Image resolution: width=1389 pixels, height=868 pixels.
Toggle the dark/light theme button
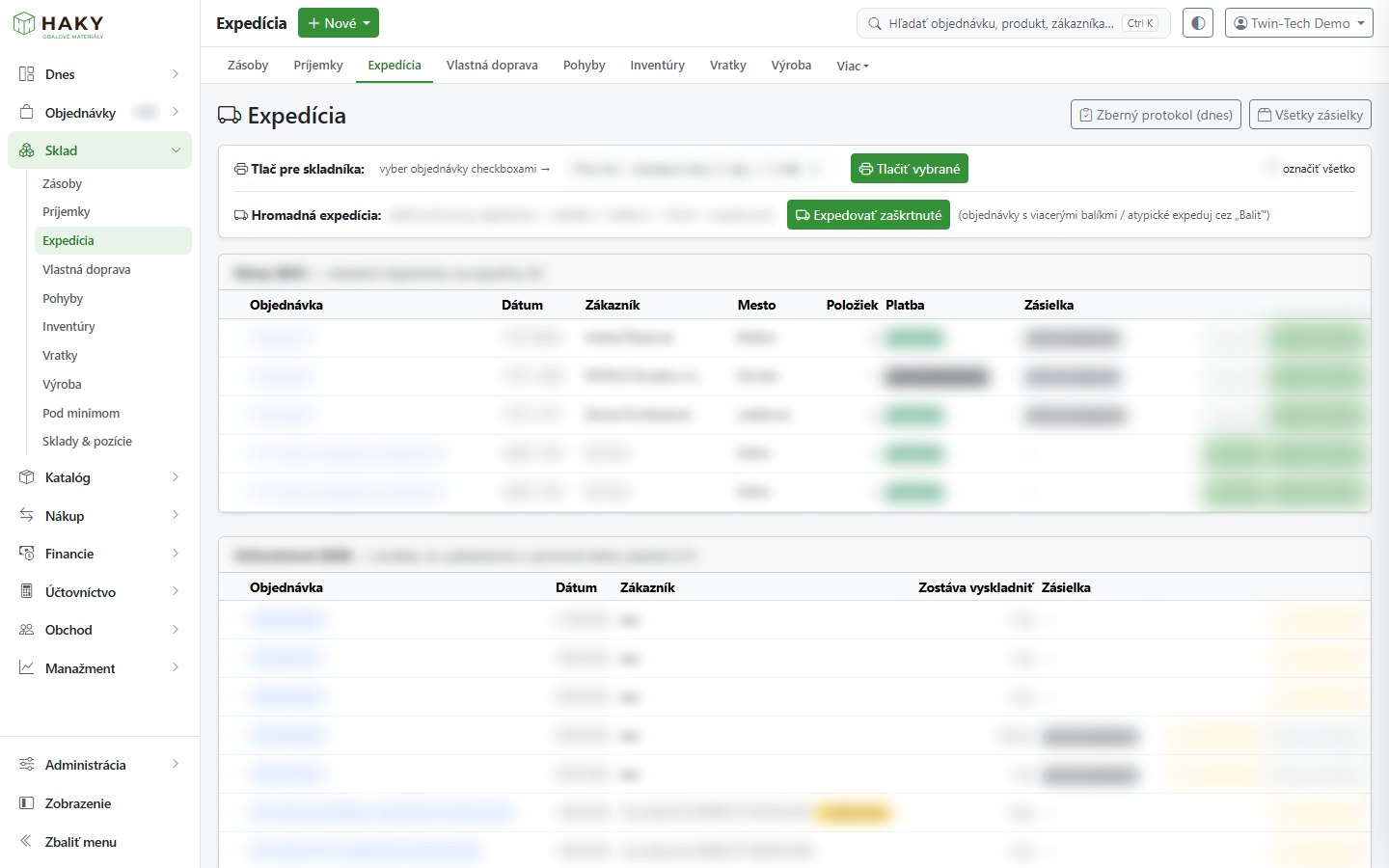point(1198,23)
